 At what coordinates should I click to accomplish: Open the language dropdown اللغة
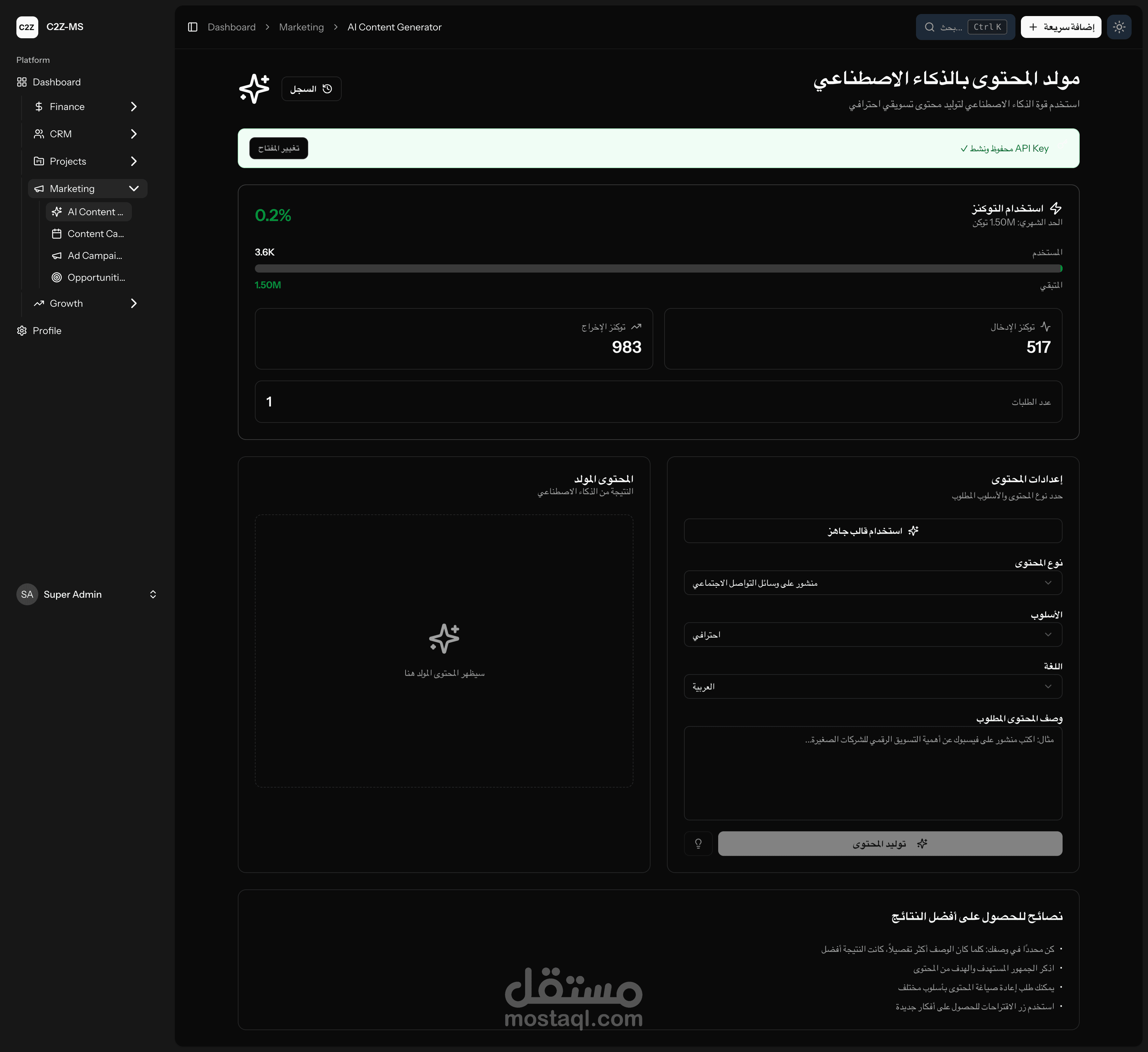[x=872, y=687]
